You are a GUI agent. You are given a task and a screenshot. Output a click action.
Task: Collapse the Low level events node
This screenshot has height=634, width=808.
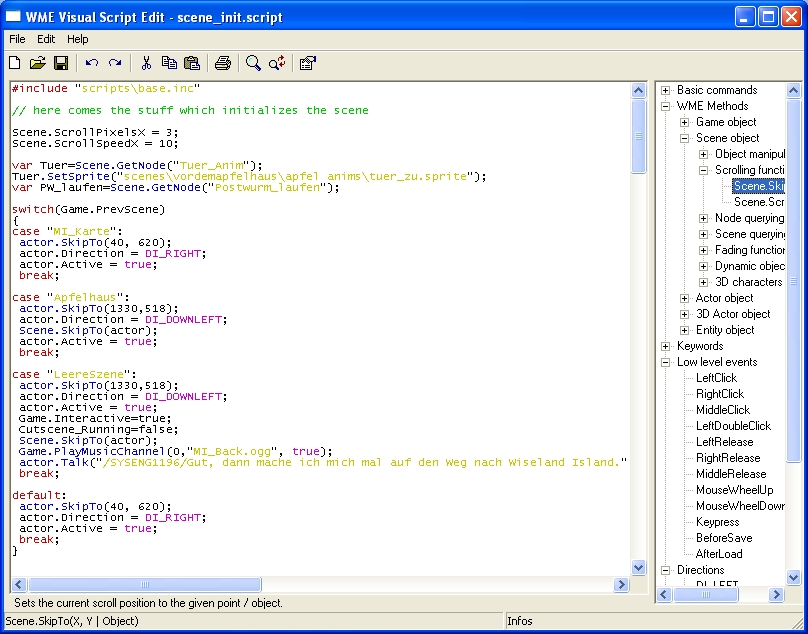coord(665,362)
